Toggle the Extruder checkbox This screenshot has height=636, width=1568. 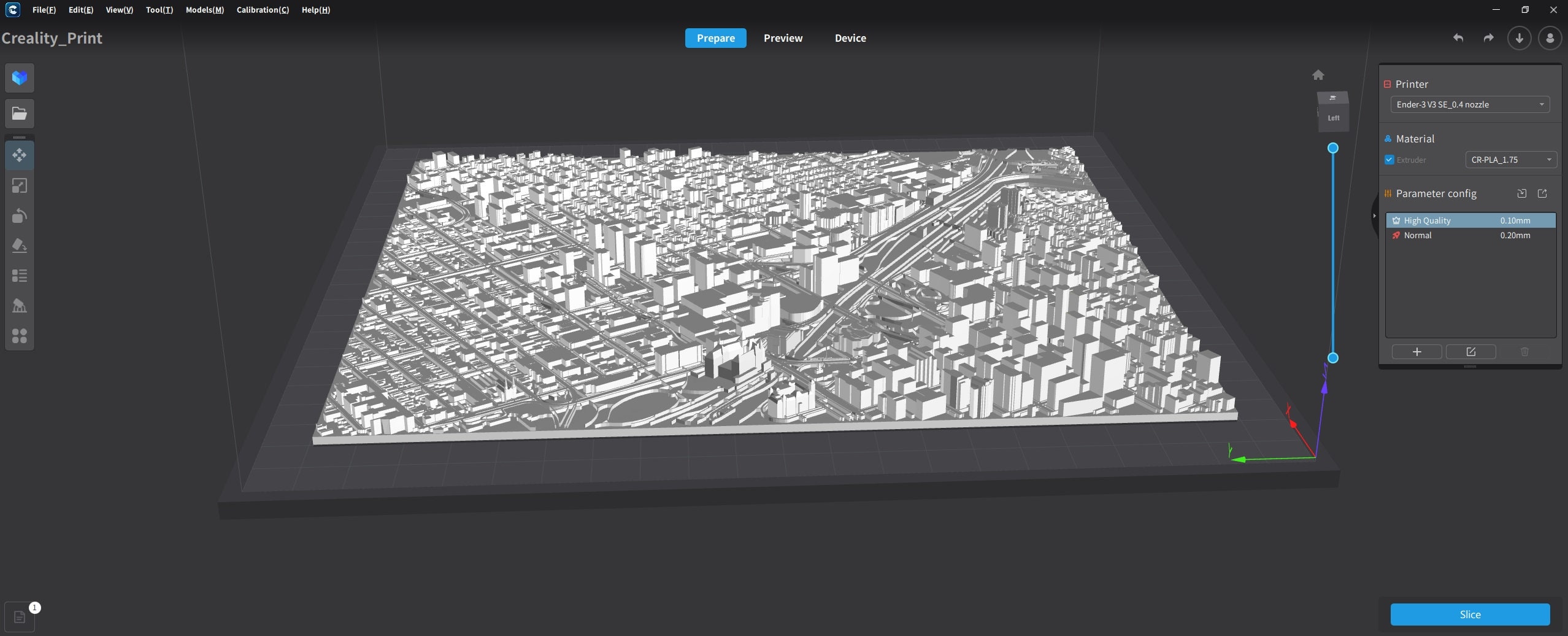(x=1389, y=159)
